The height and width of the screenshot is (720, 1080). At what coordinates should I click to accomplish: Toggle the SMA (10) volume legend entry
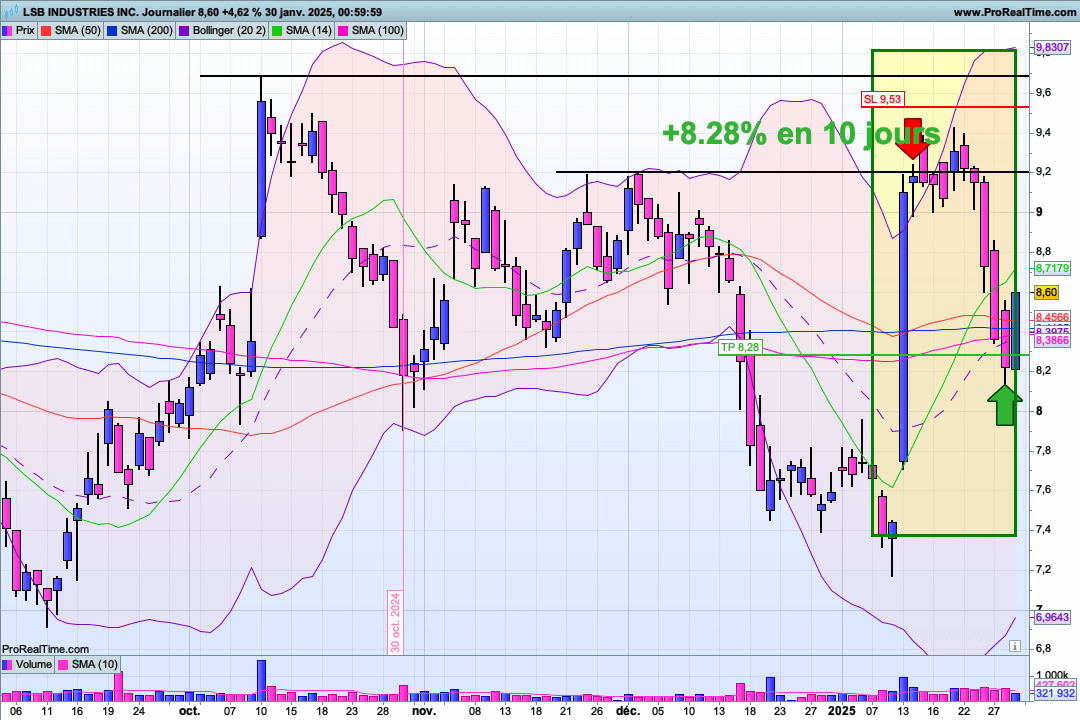(x=88, y=664)
